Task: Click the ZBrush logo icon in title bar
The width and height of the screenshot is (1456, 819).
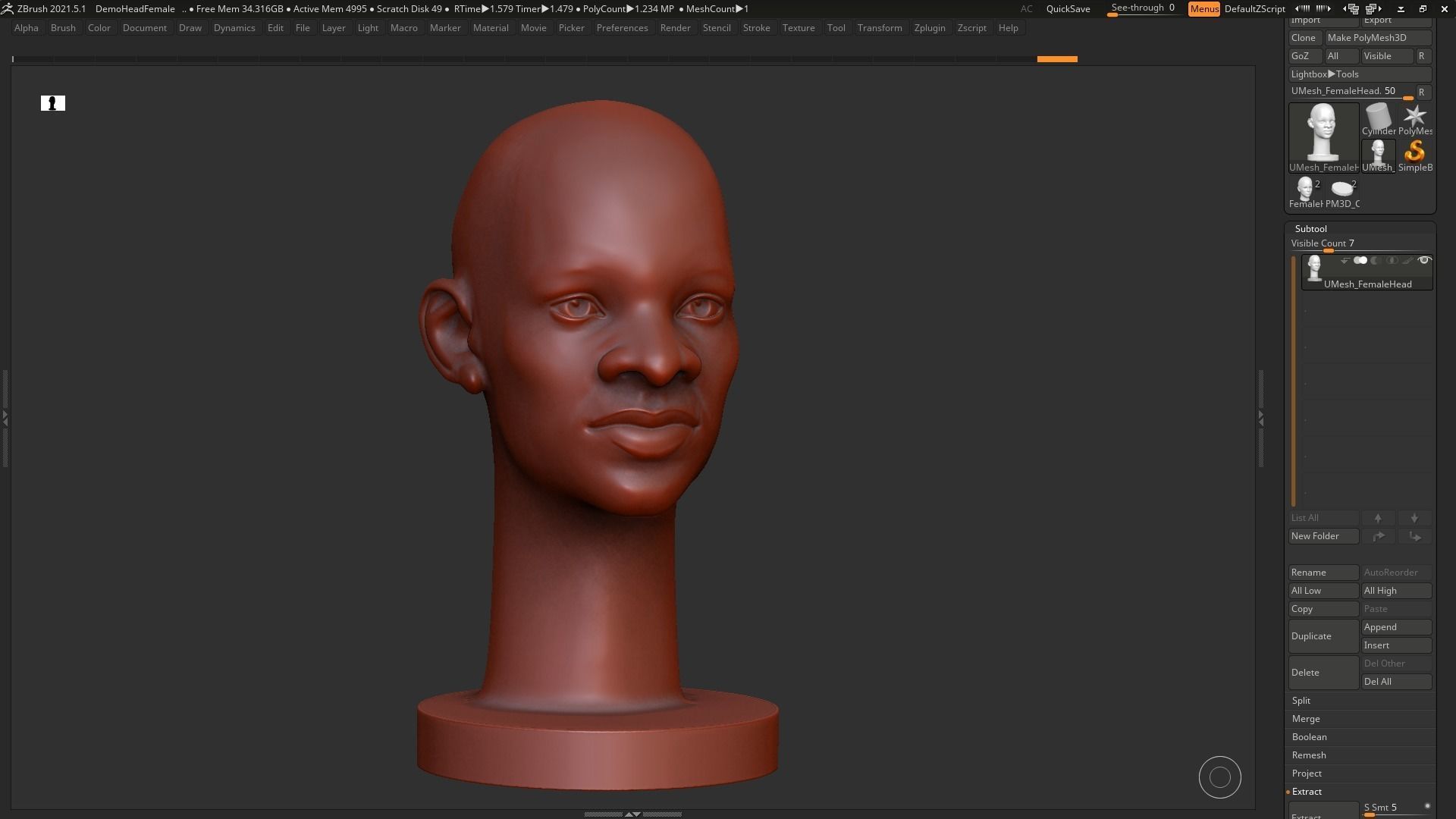Action: (x=7, y=8)
